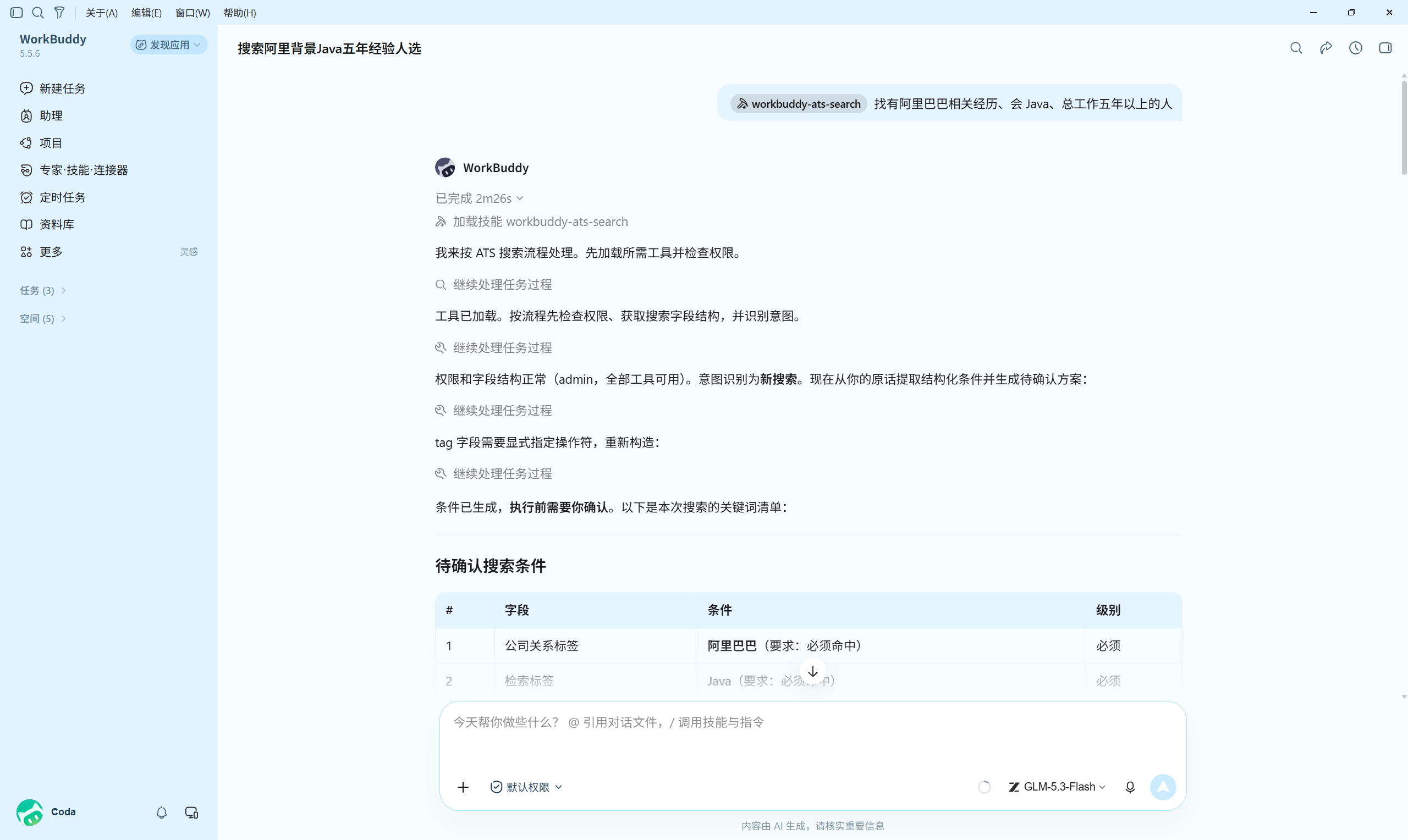Open 加载技能 workbuddy-ats-search step
Image resolution: width=1408 pixels, height=840 pixels.
coord(532,222)
